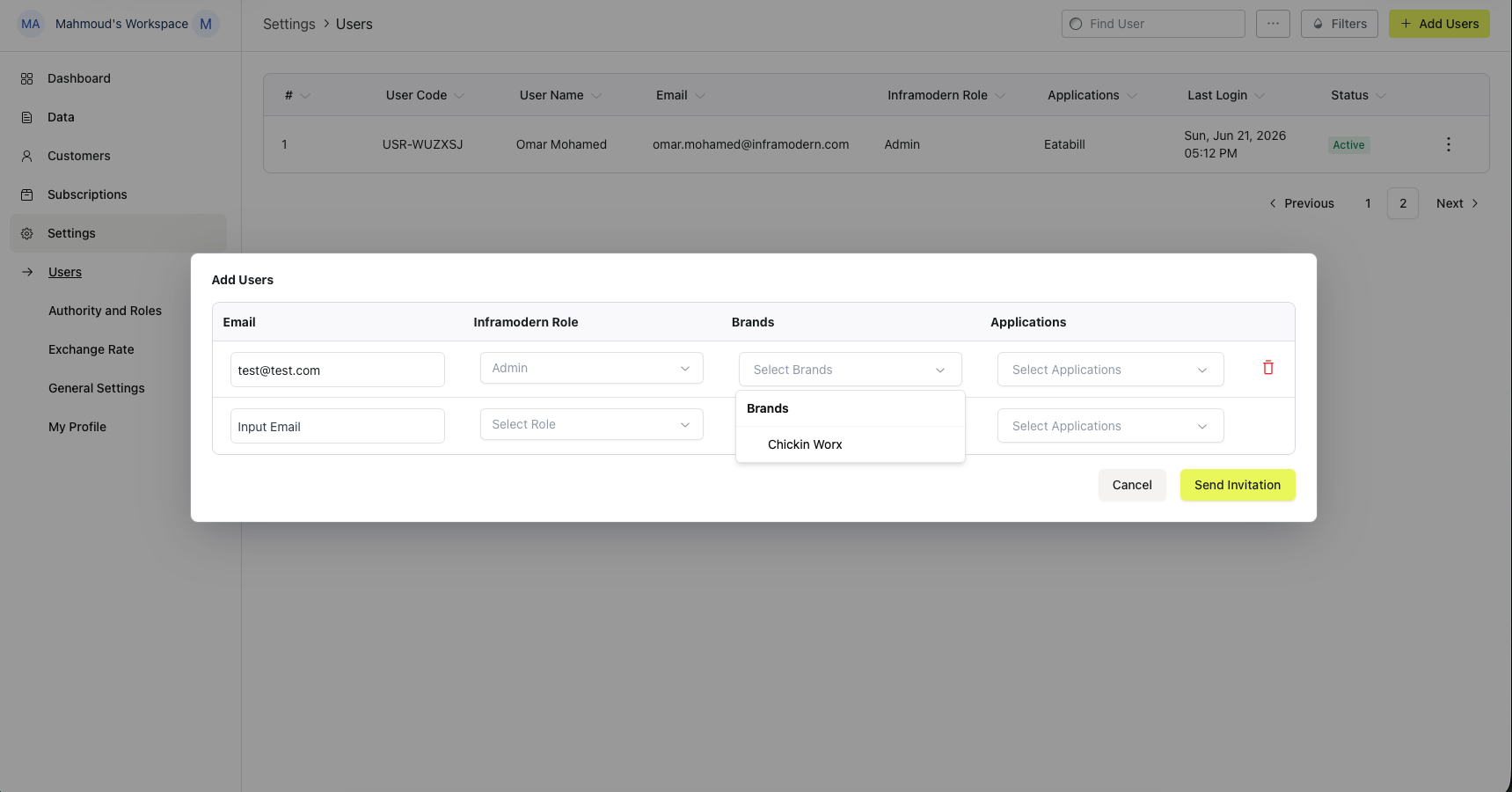This screenshot has height=792, width=1512.
Task: Go to Next page
Action: [1457, 203]
